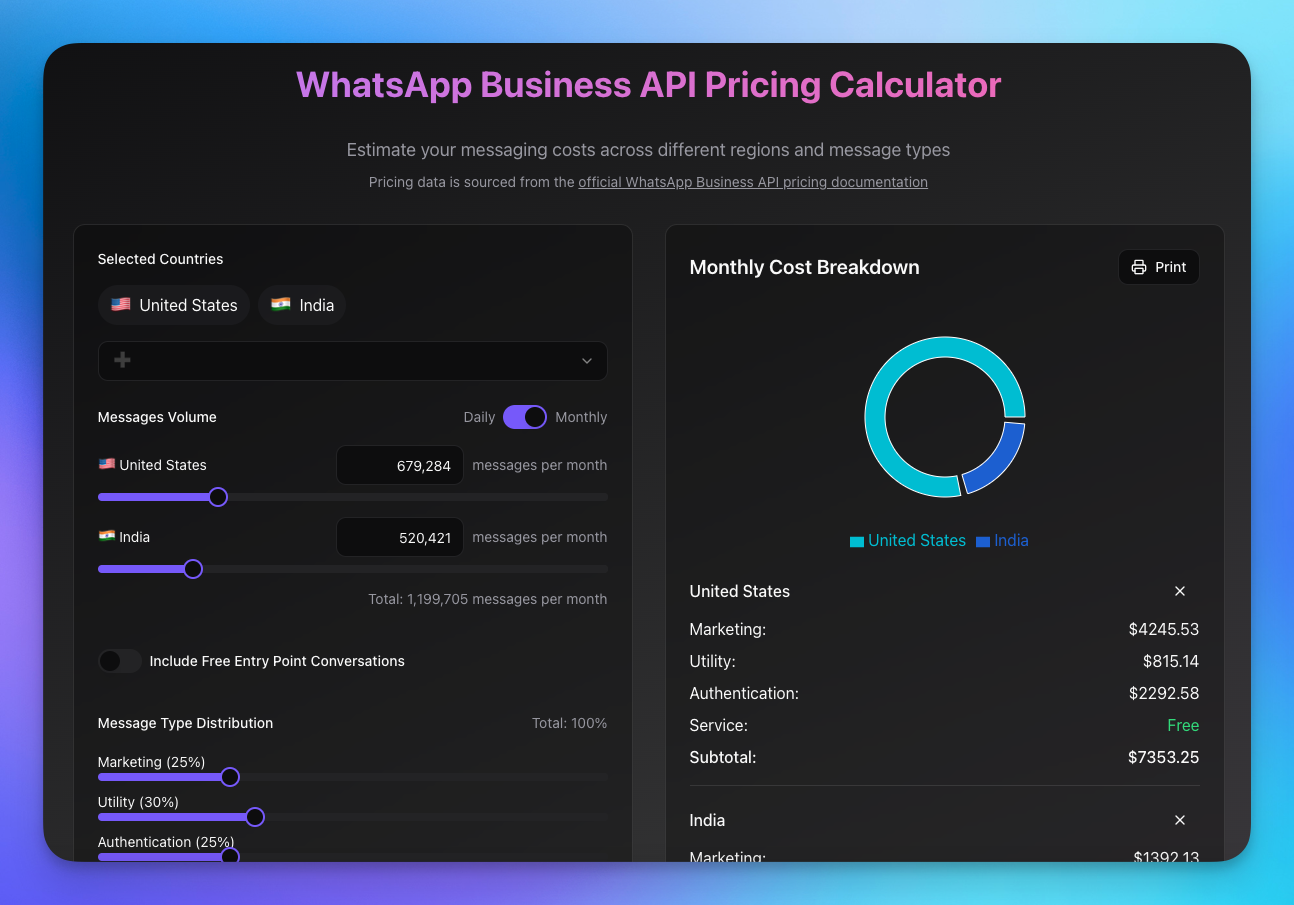
Task: Click the blue India legend swatch
Action: 981,540
